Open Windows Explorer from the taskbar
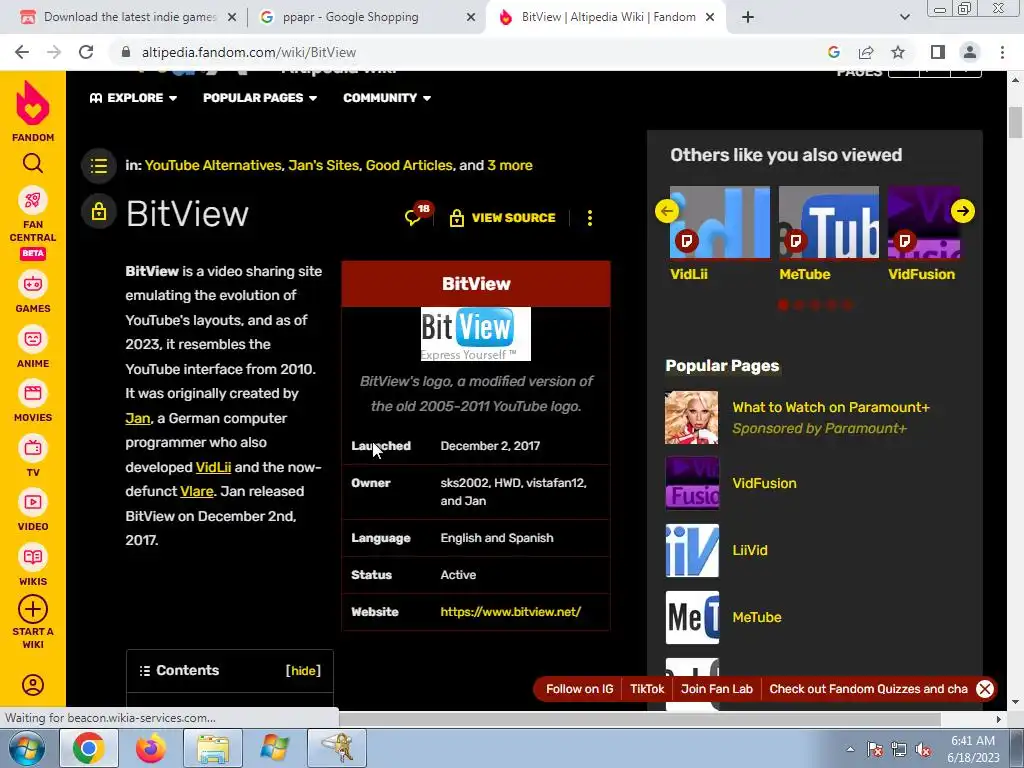 click(213, 748)
